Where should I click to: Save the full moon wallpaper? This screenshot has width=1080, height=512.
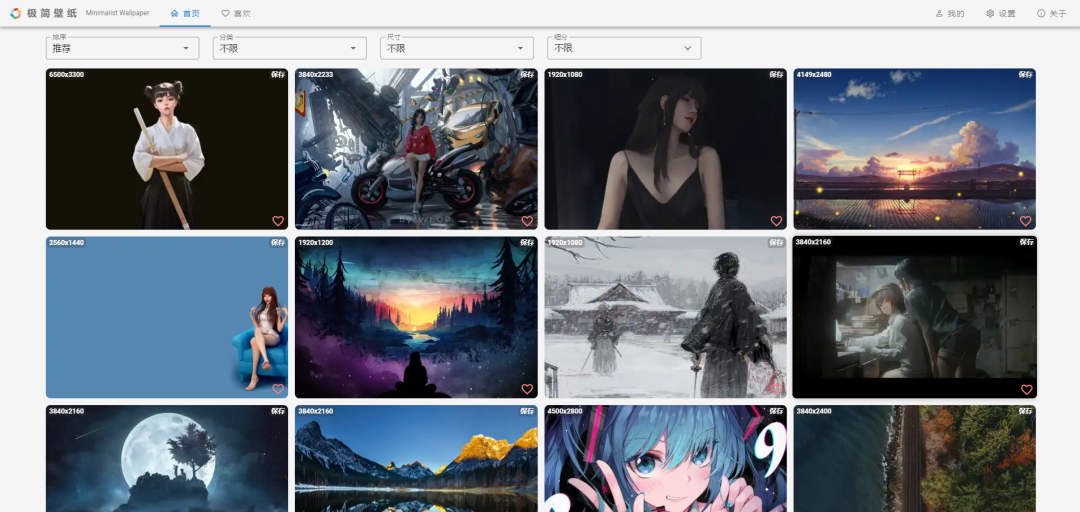coord(278,411)
